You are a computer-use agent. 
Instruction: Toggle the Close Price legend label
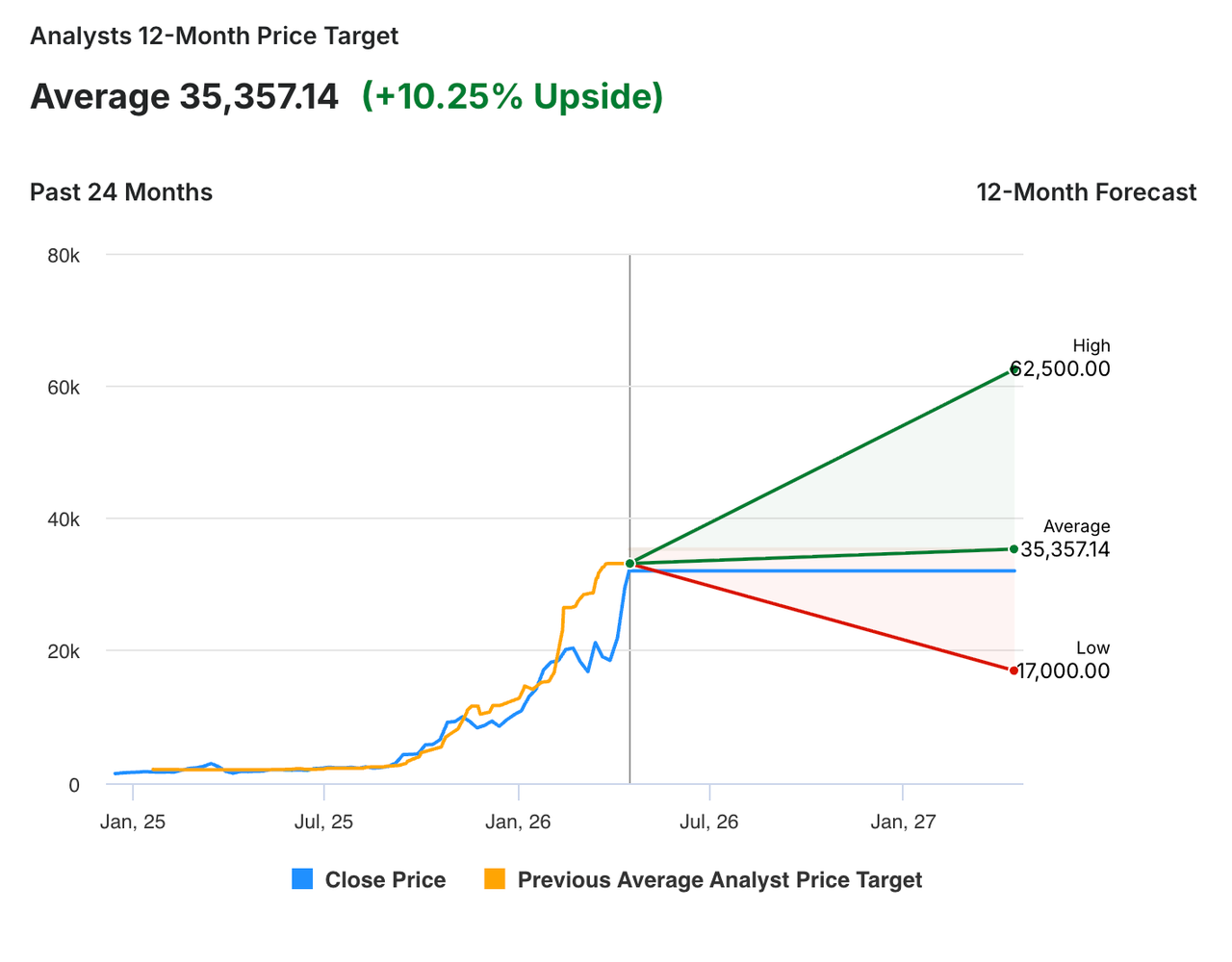point(385,880)
